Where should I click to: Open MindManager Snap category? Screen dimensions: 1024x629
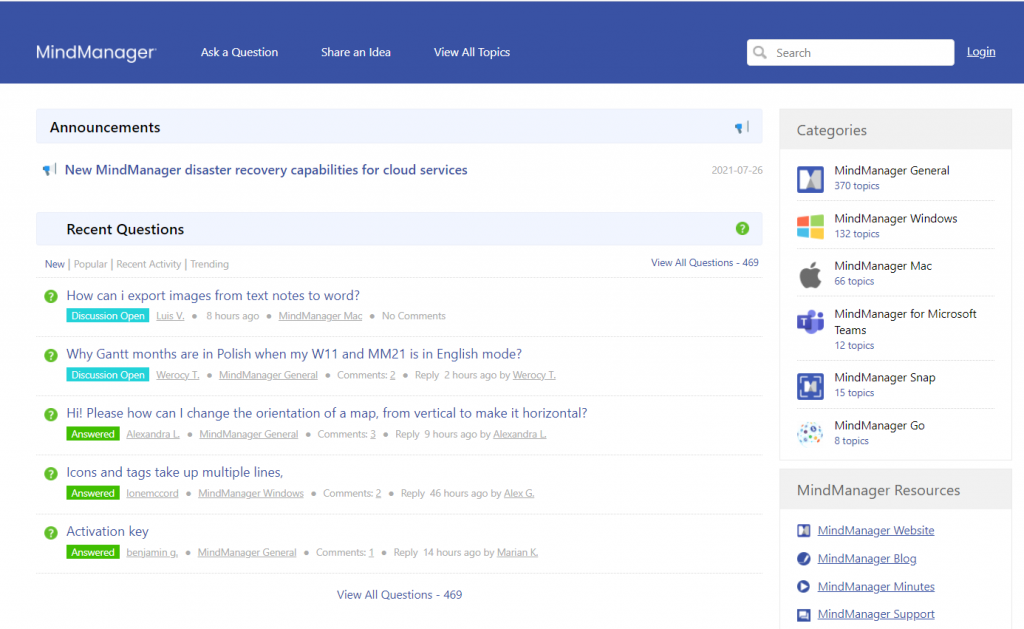coord(884,378)
